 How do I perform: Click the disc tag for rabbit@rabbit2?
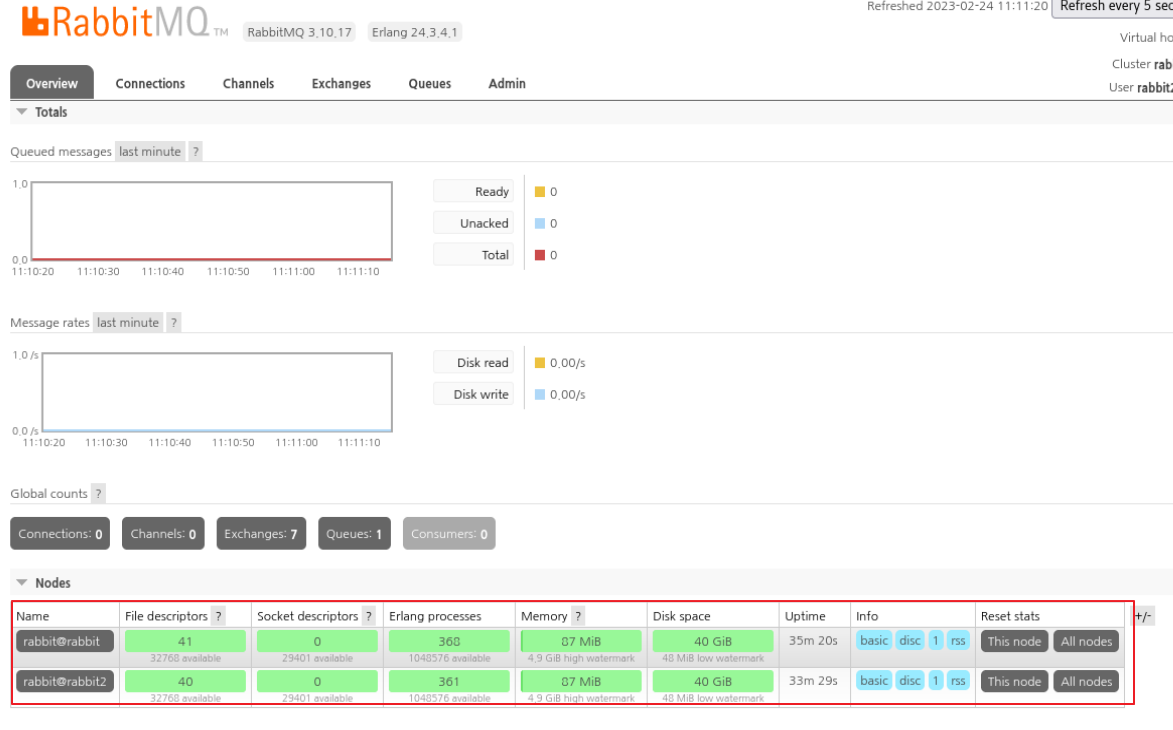pyautogui.click(x=910, y=681)
